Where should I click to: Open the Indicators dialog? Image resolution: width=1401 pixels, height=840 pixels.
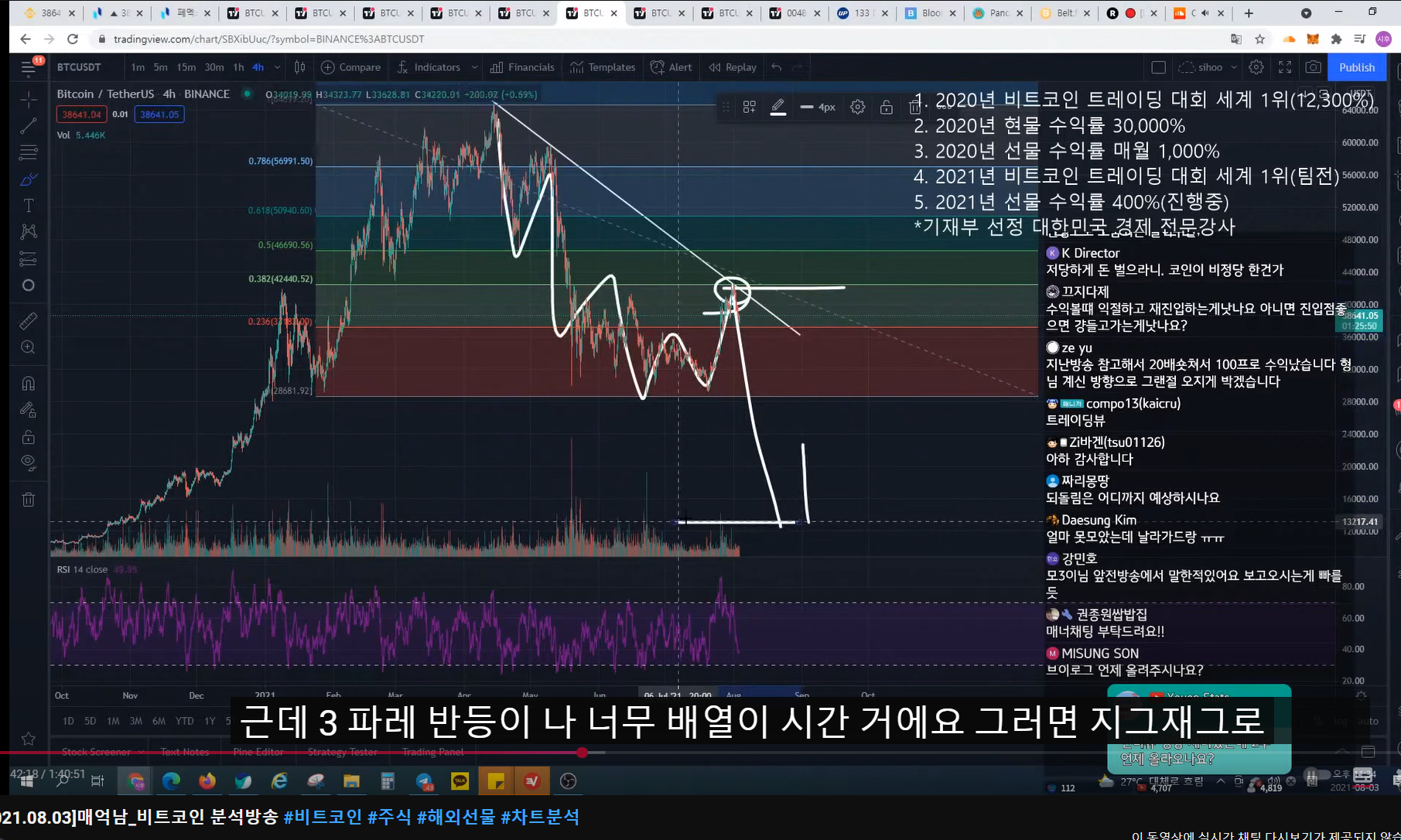pos(429,67)
